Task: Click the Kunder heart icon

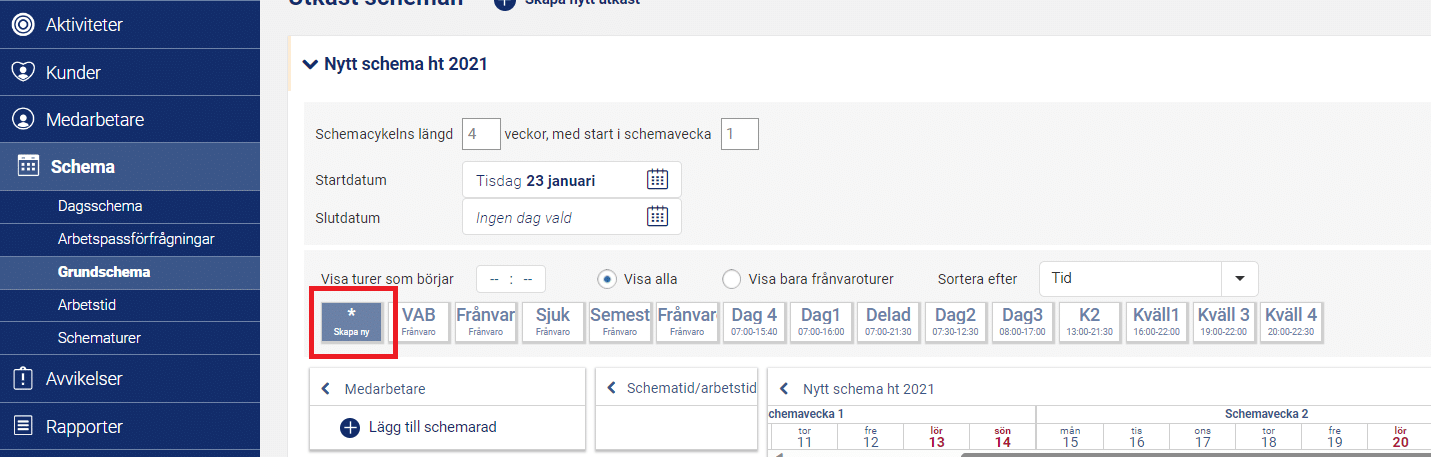Action: [x=23, y=72]
